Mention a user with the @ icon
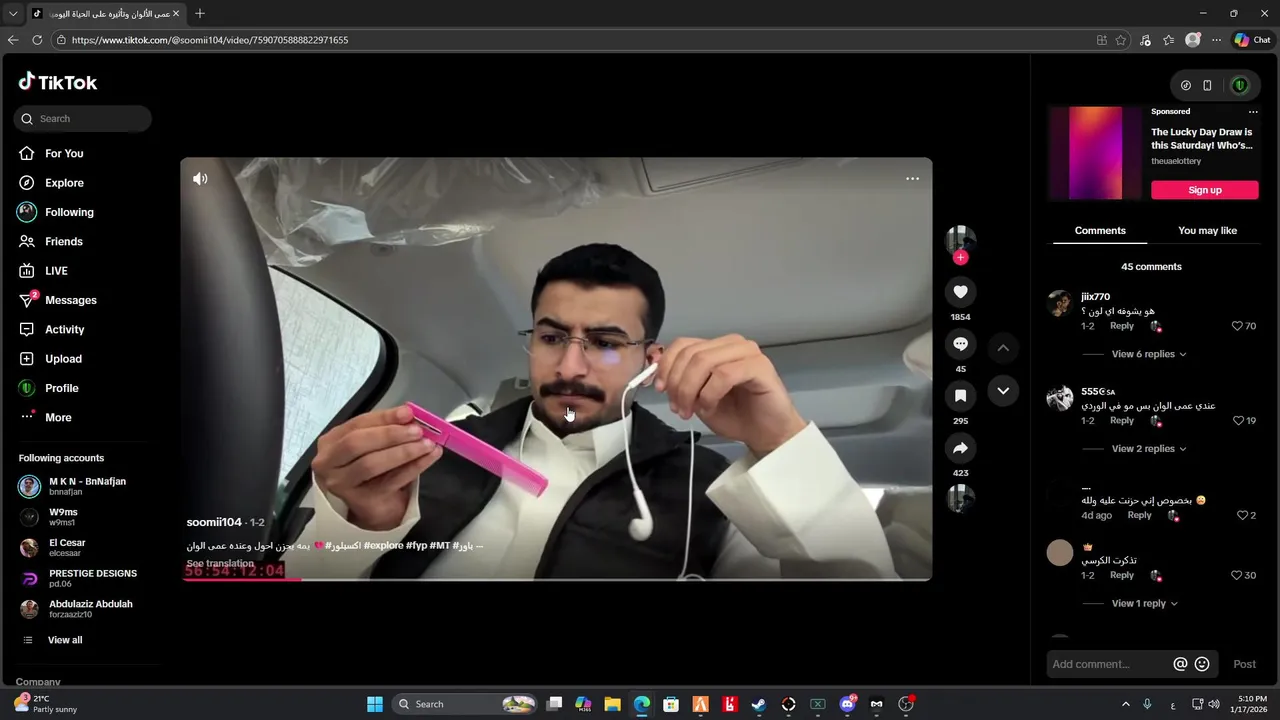 point(1180,664)
